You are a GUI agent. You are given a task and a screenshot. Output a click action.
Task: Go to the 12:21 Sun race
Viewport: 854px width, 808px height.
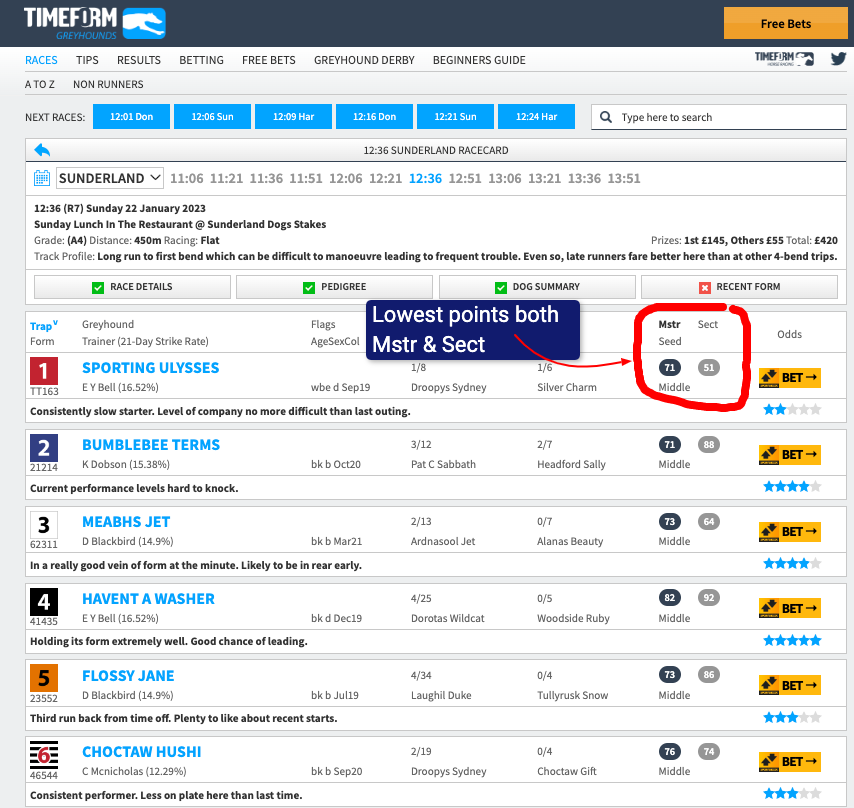(455, 117)
